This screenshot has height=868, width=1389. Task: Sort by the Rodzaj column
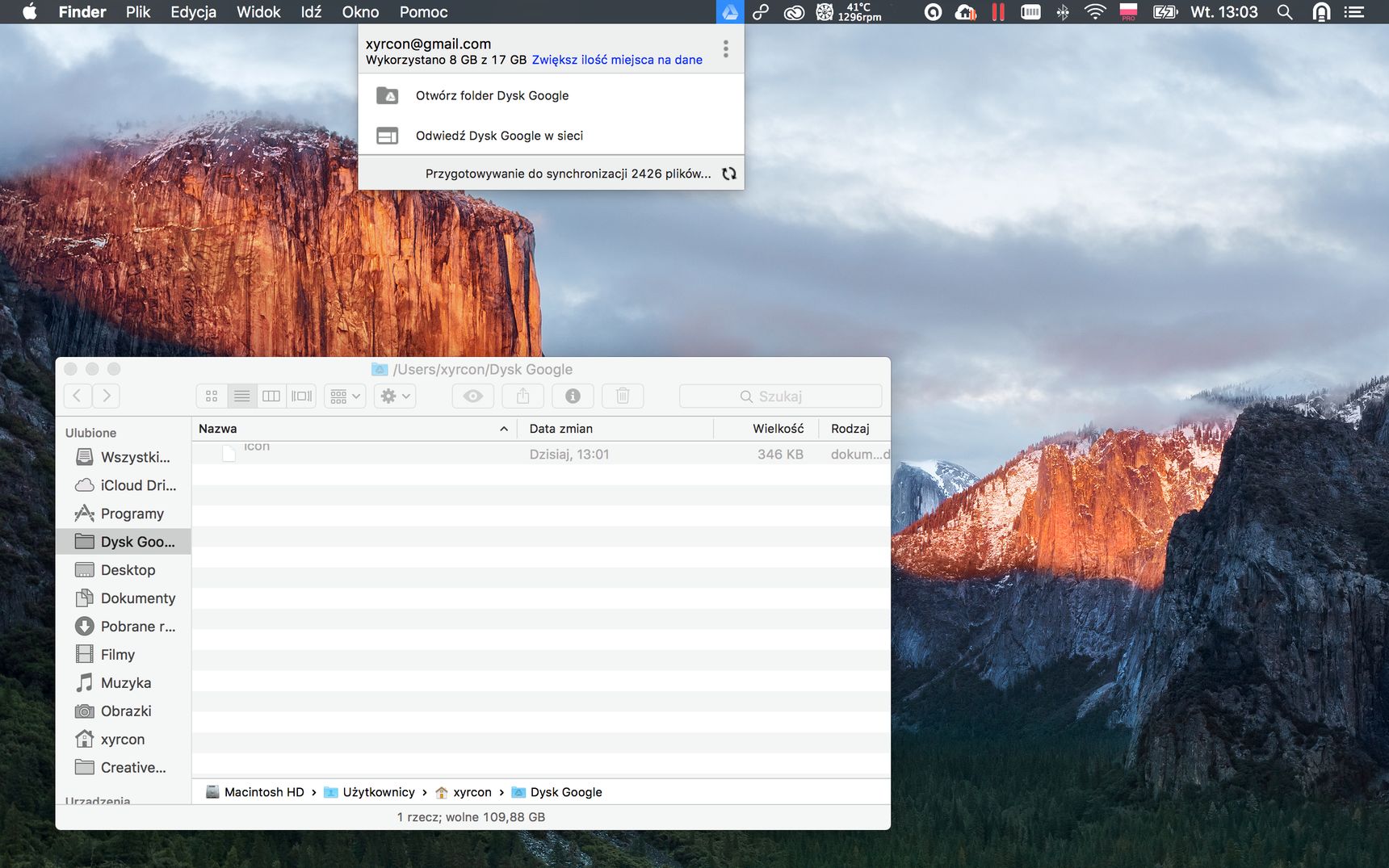click(854, 429)
